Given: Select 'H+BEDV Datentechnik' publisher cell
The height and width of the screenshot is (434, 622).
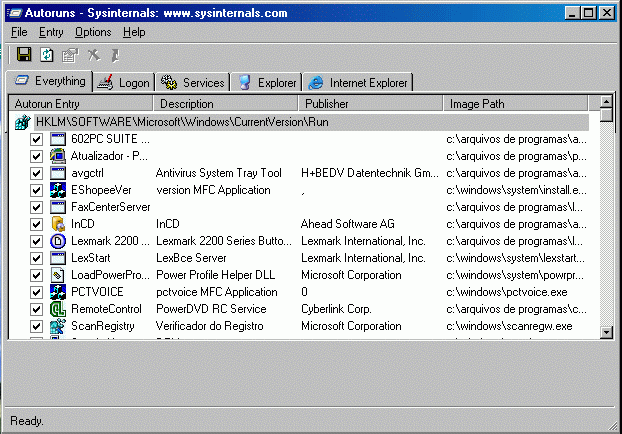Looking at the screenshot, I should [369, 173].
